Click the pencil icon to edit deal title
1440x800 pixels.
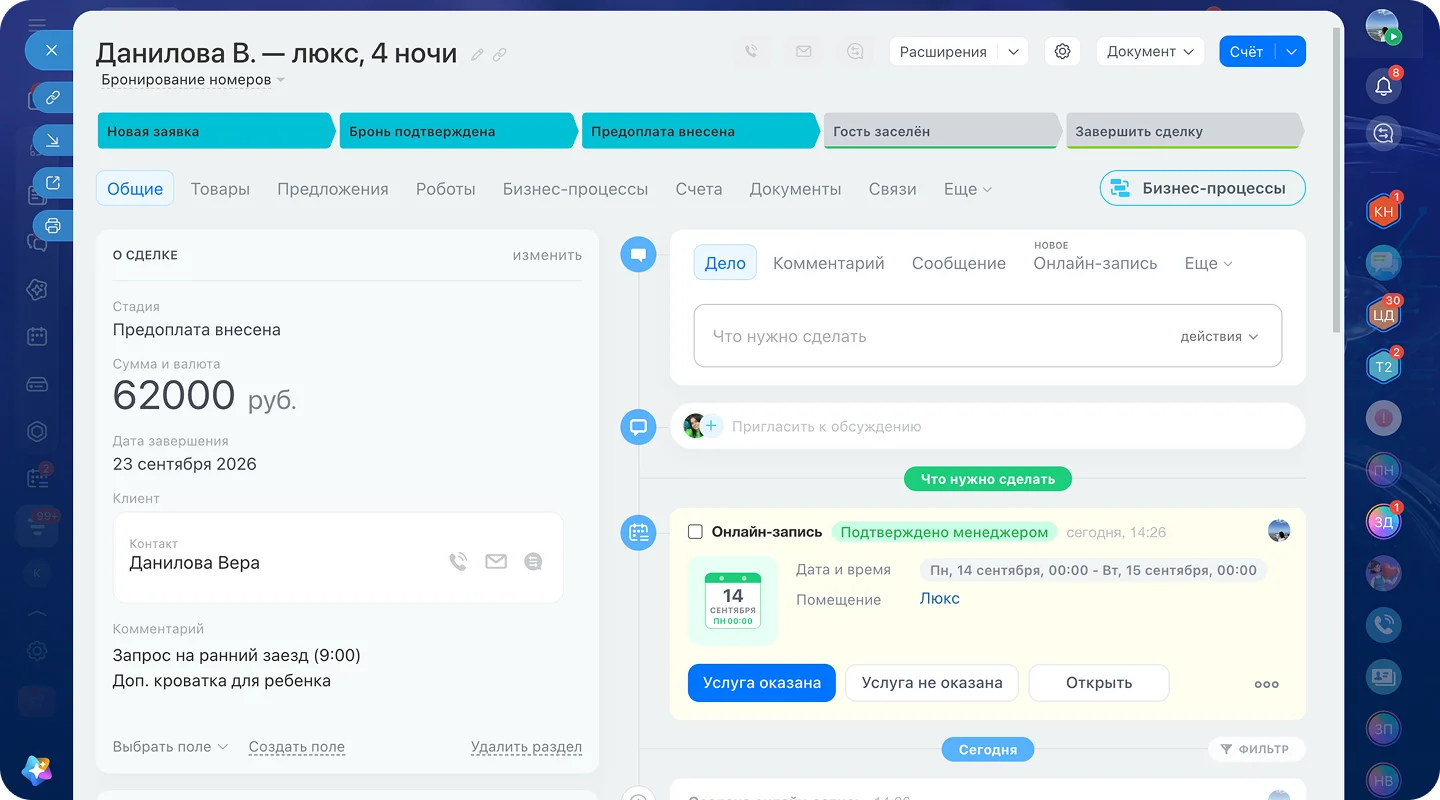coord(478,55)
